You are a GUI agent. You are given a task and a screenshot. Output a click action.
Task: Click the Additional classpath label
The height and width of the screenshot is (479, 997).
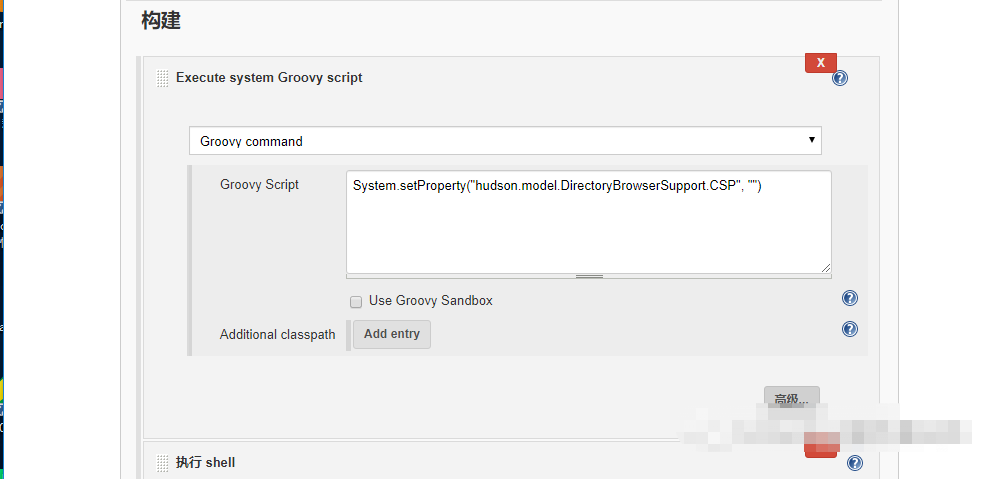277,335
